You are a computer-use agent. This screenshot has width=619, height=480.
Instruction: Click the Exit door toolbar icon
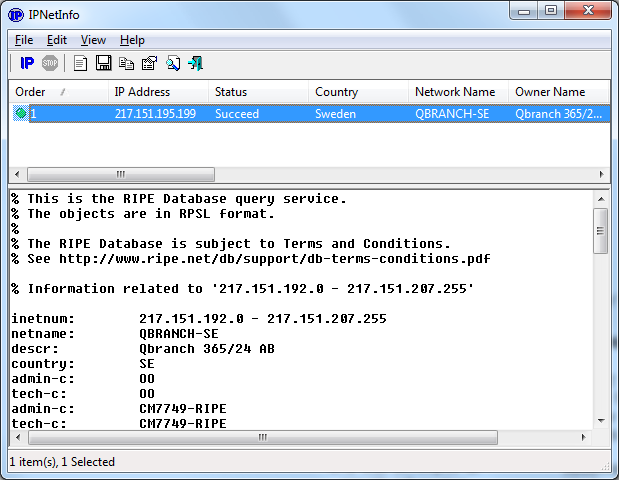(196, 63)
